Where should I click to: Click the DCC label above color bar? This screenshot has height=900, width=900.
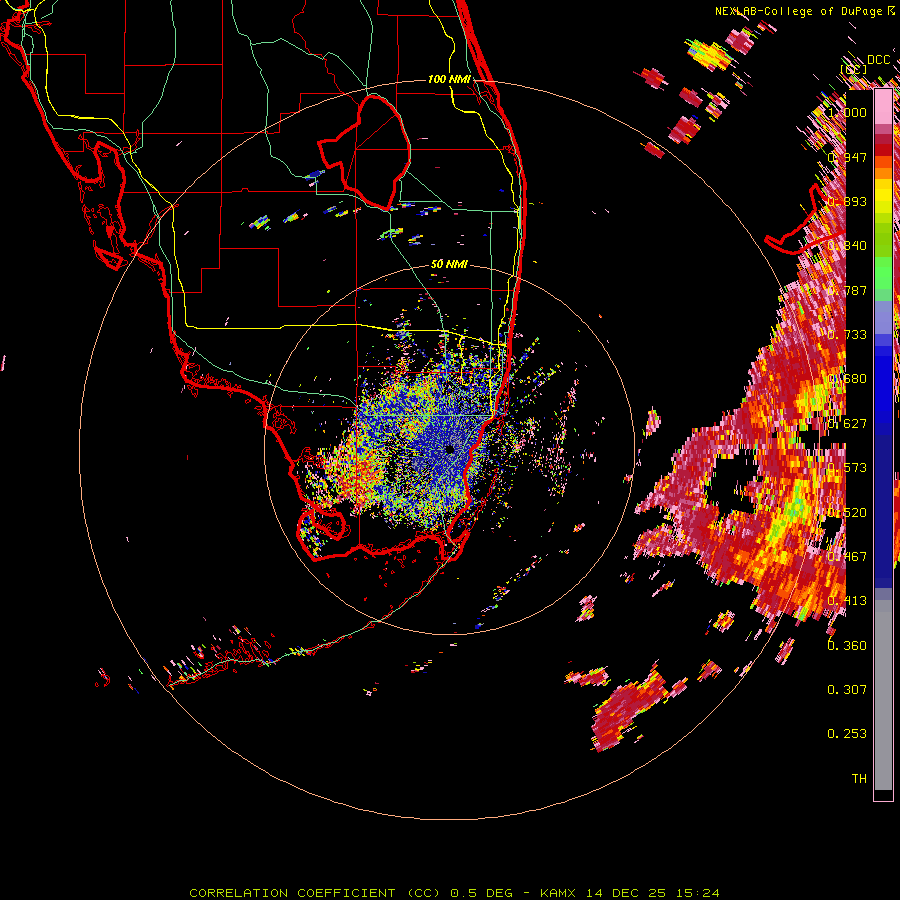878,60
